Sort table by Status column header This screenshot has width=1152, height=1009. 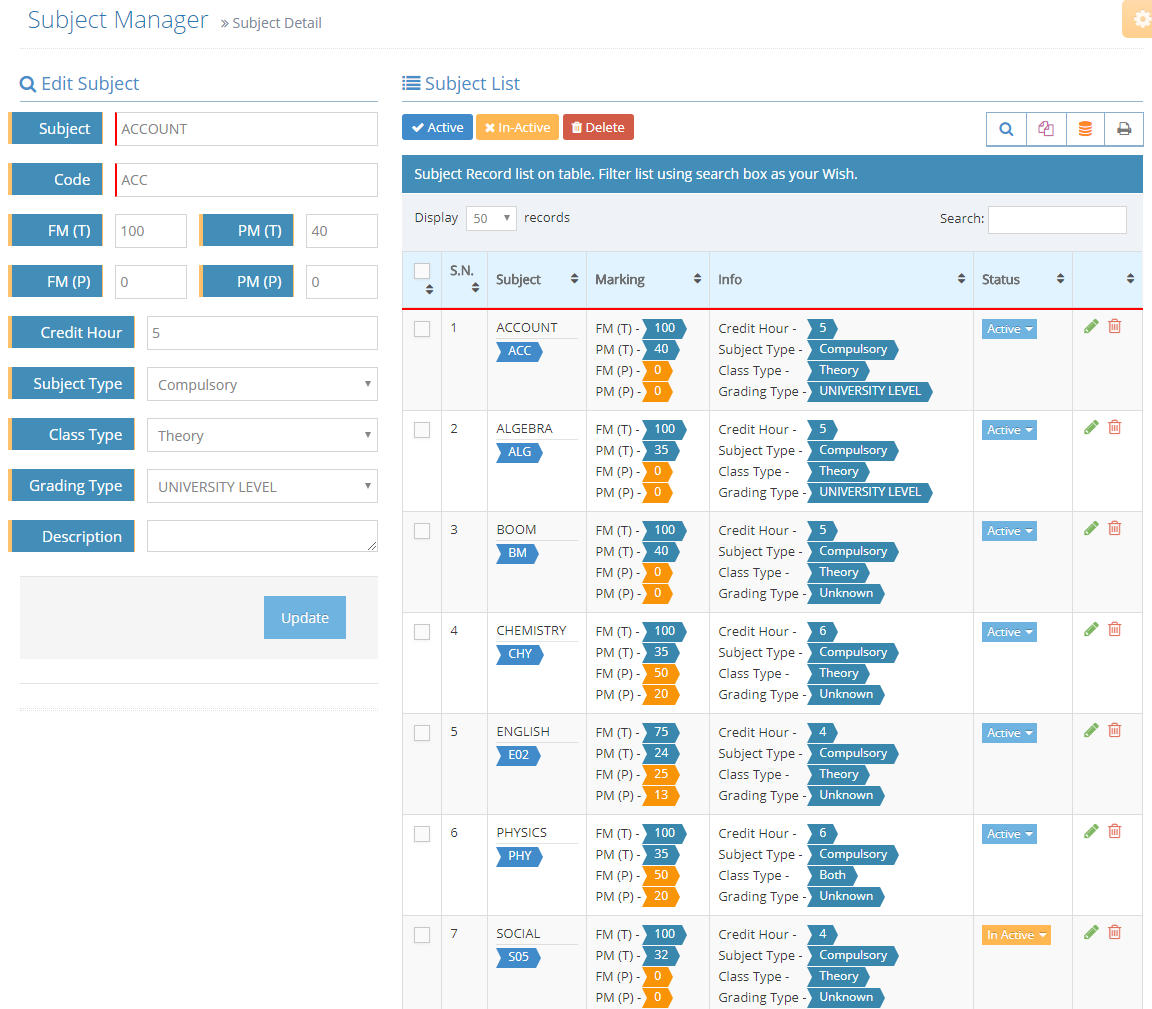coord(1020,280)
